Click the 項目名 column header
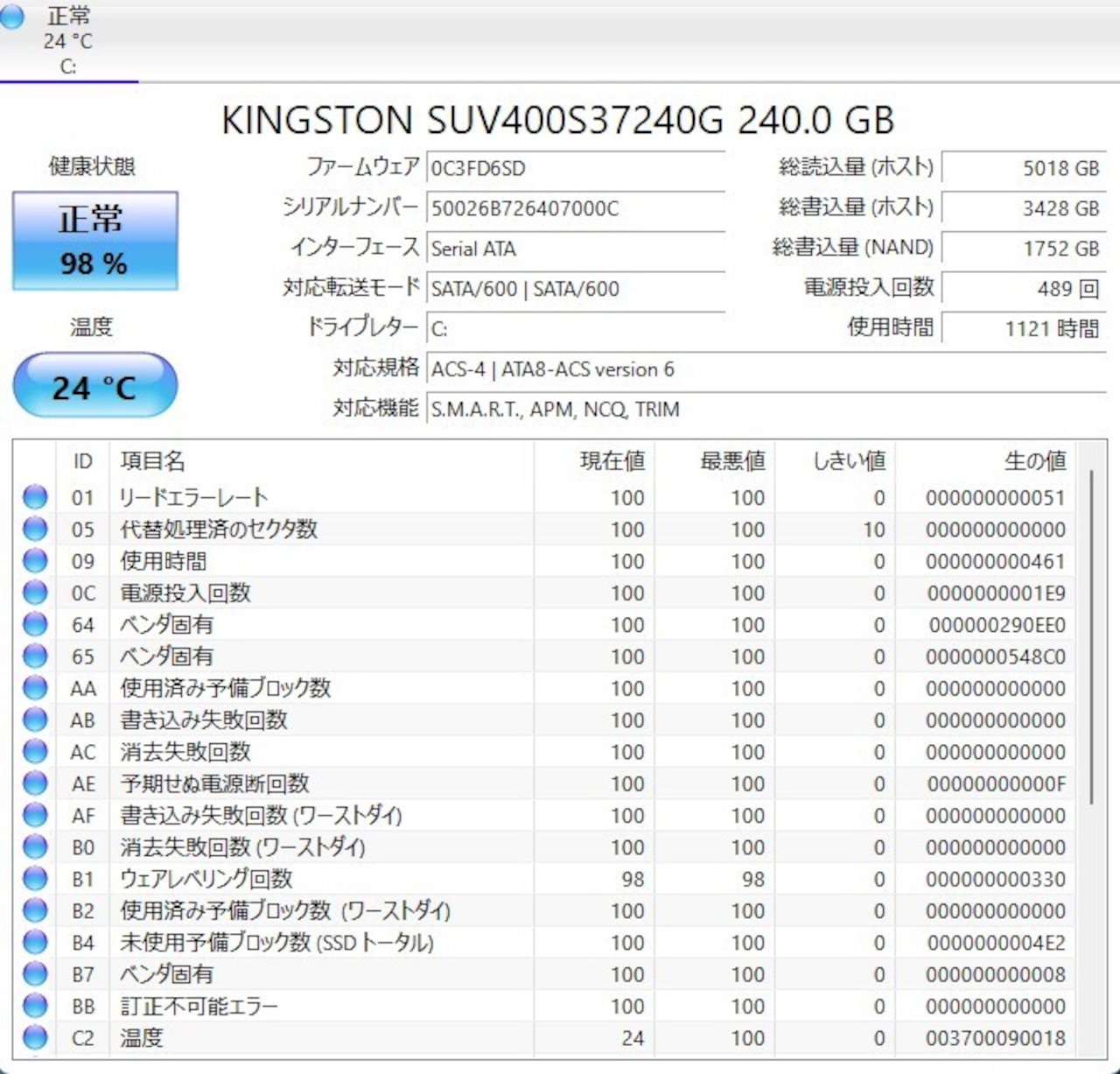This screenshot has width=1120, height=1074. [321, 461]
